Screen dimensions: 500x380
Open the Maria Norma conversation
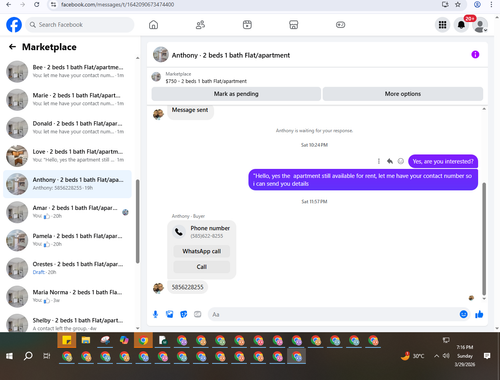tap(67, 296)
